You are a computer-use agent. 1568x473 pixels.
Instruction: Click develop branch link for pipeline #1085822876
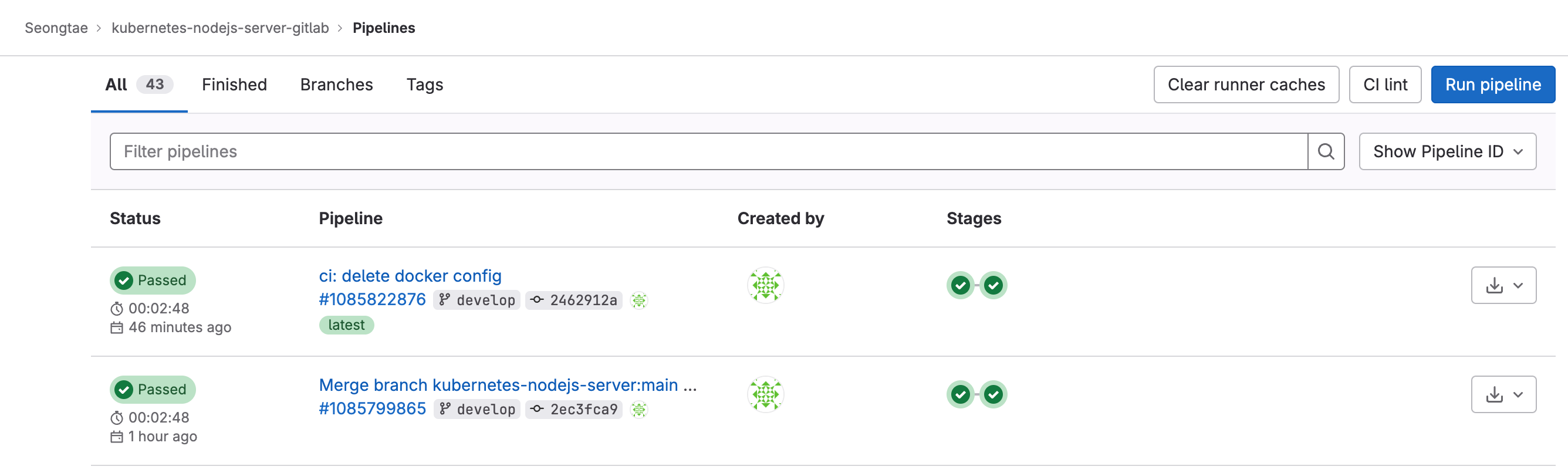click(x=477, y=300)
